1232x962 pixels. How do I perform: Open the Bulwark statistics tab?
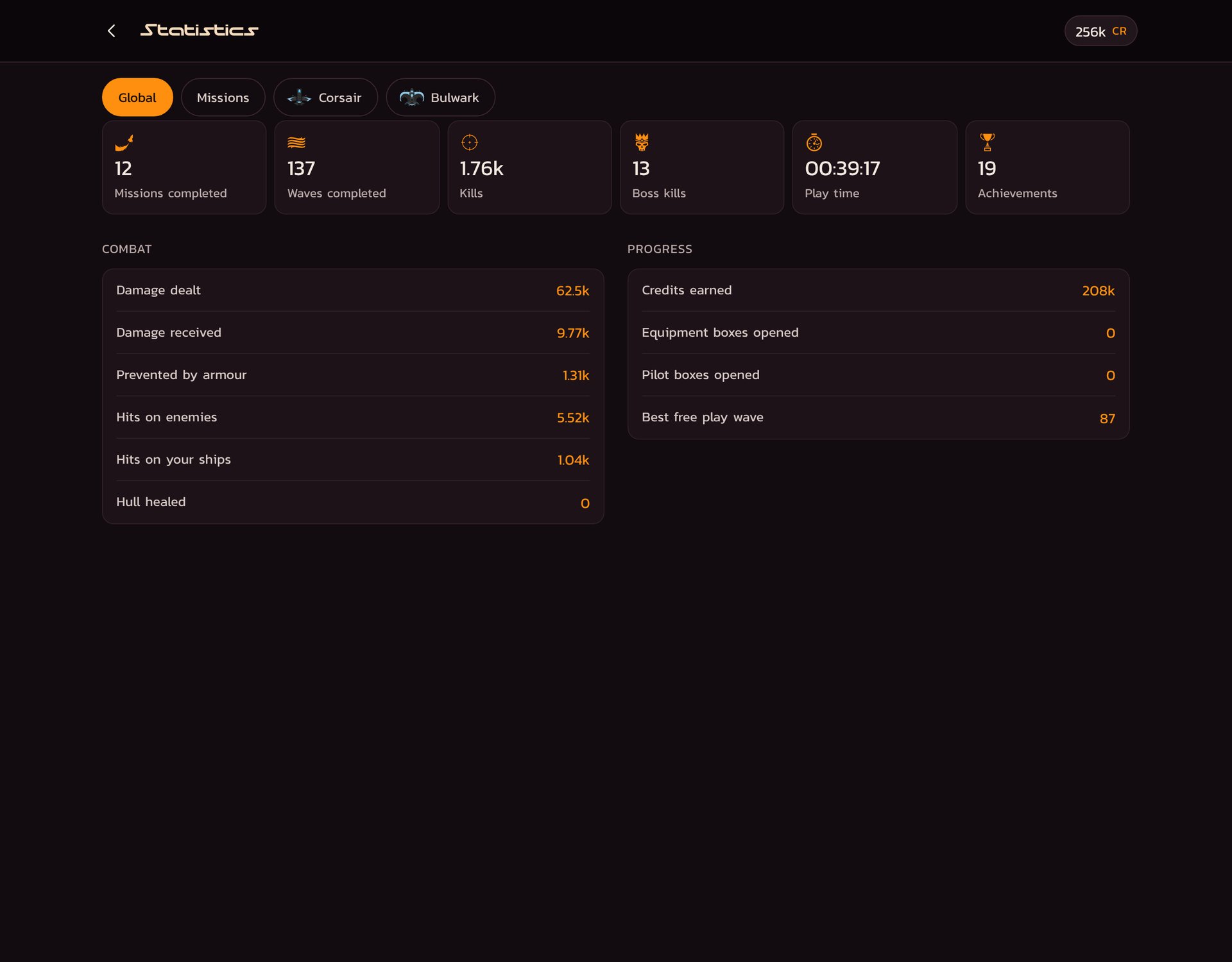point(440,97)
